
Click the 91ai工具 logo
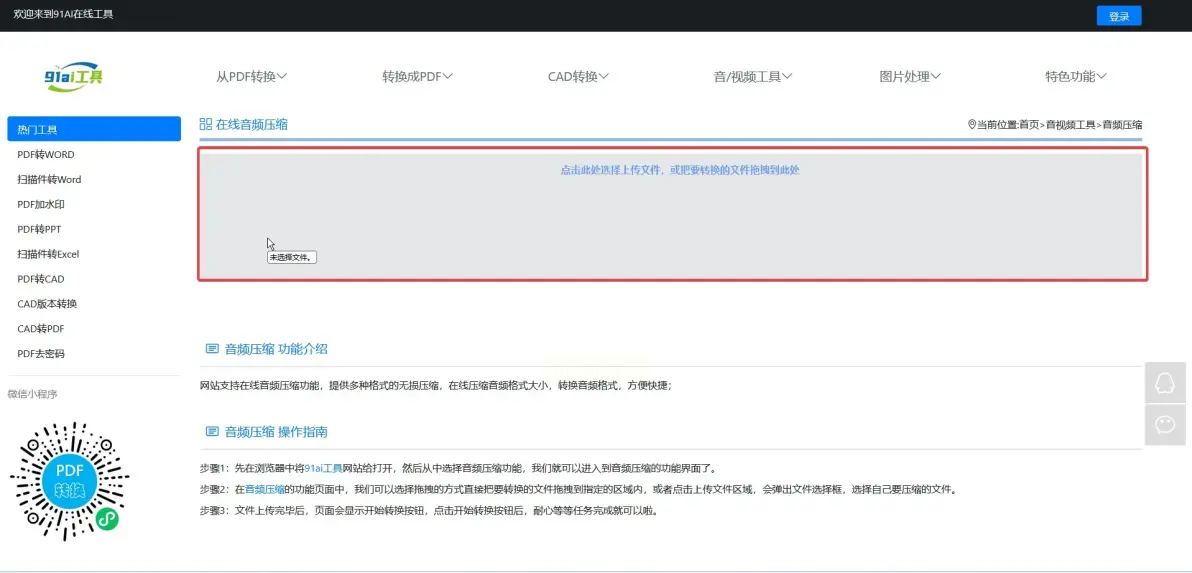coord(74,76)
